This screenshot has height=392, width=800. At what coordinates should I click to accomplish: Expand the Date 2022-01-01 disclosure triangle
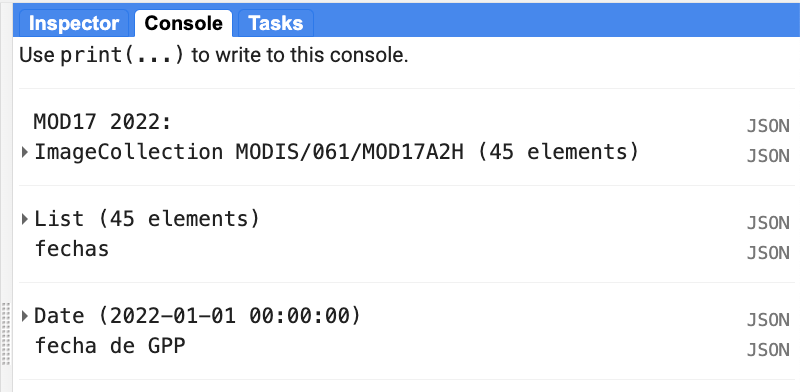coord(24,316)
